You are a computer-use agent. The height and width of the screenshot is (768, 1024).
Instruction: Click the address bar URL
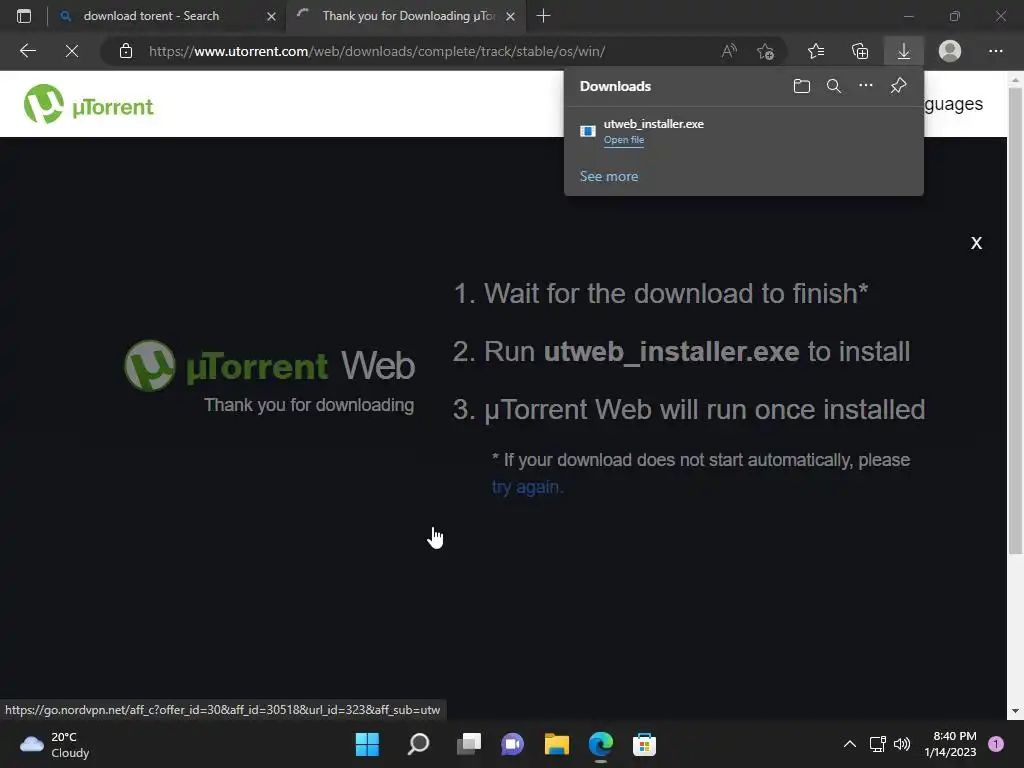pos(377,51)
